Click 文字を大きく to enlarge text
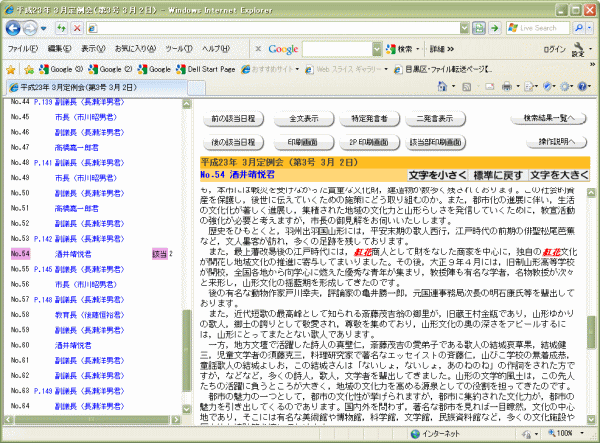Screen dimensions: 600x443 (559, 175)
